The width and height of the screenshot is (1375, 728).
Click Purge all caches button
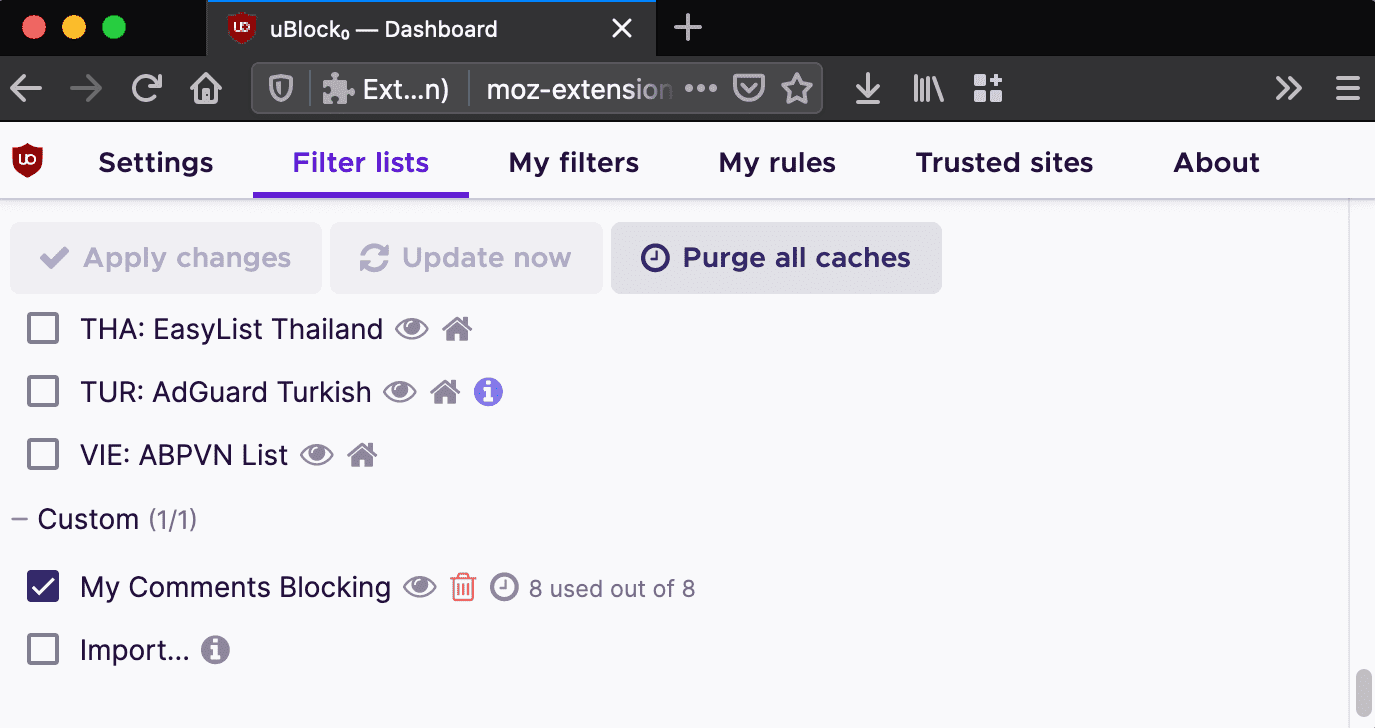(x=776, y=258)
